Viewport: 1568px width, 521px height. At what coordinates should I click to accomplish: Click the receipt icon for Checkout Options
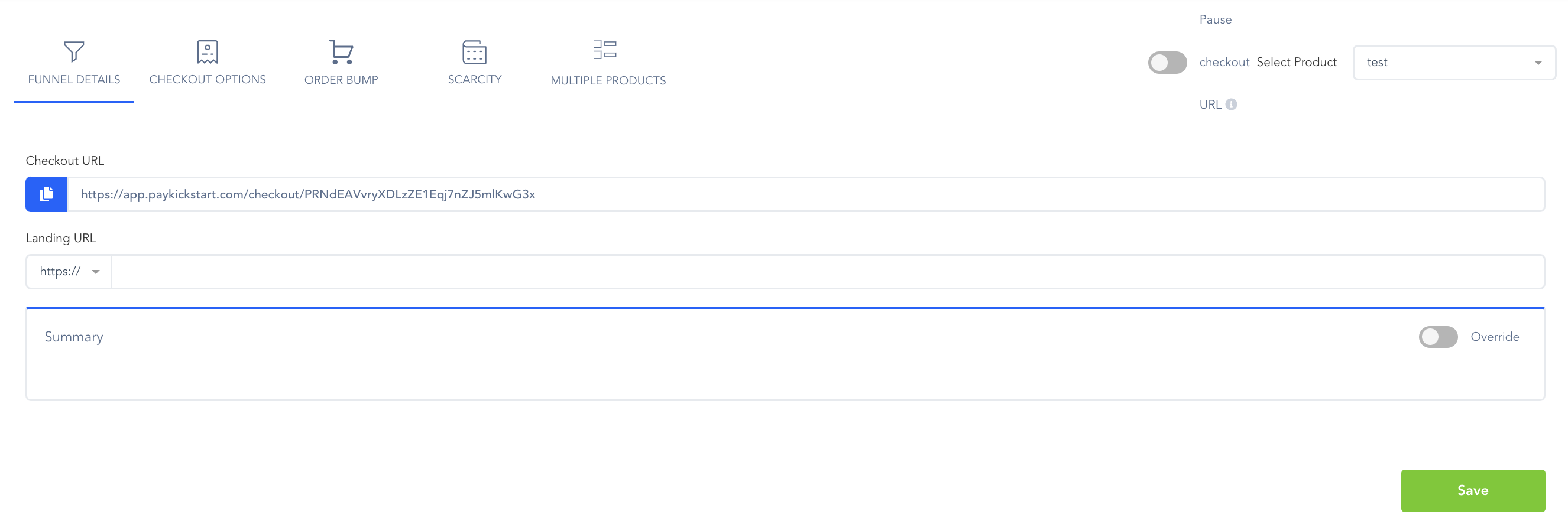coord(207,51)
